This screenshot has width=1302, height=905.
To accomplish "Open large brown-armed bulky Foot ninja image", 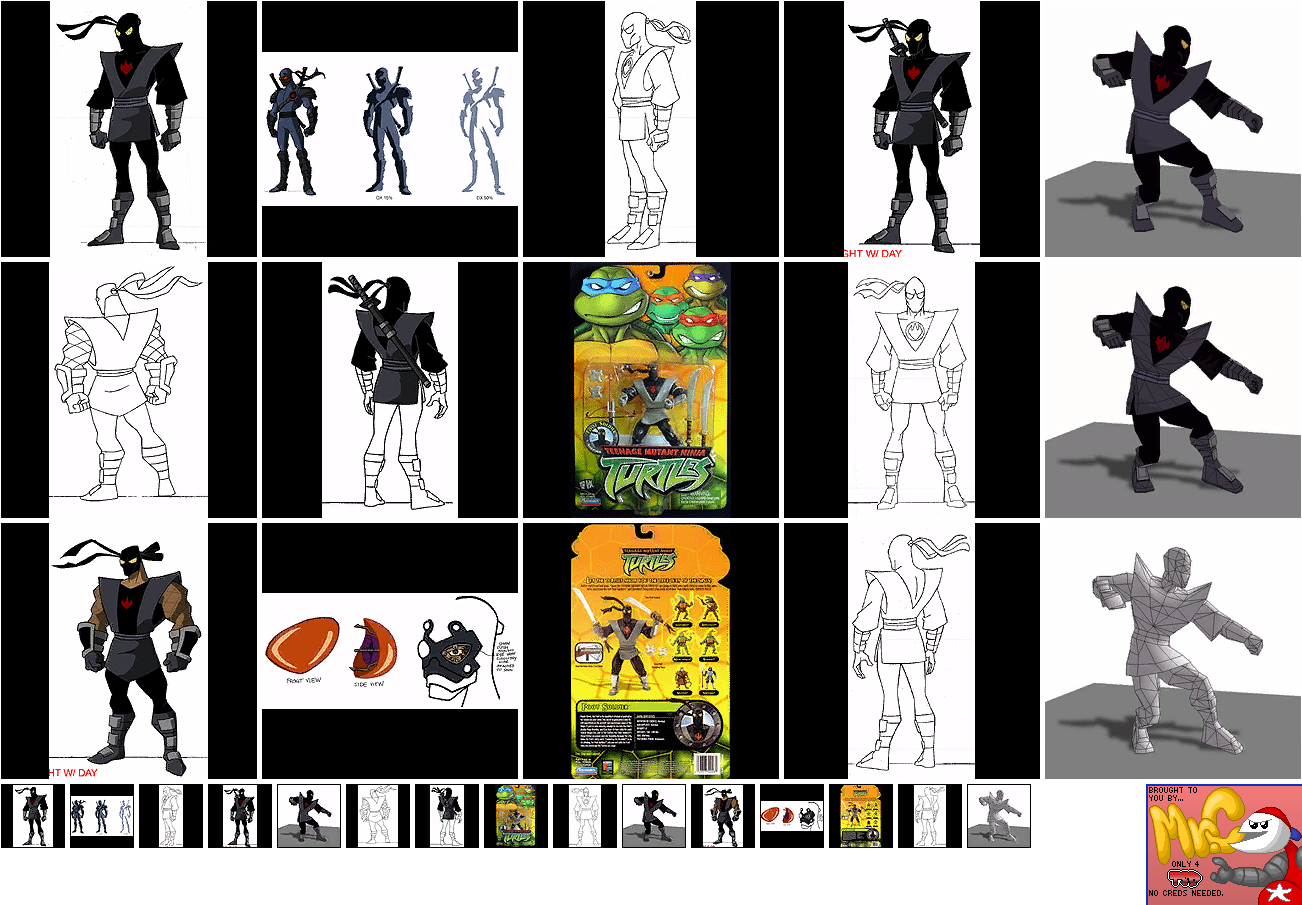I will click(x=129, y=651).
